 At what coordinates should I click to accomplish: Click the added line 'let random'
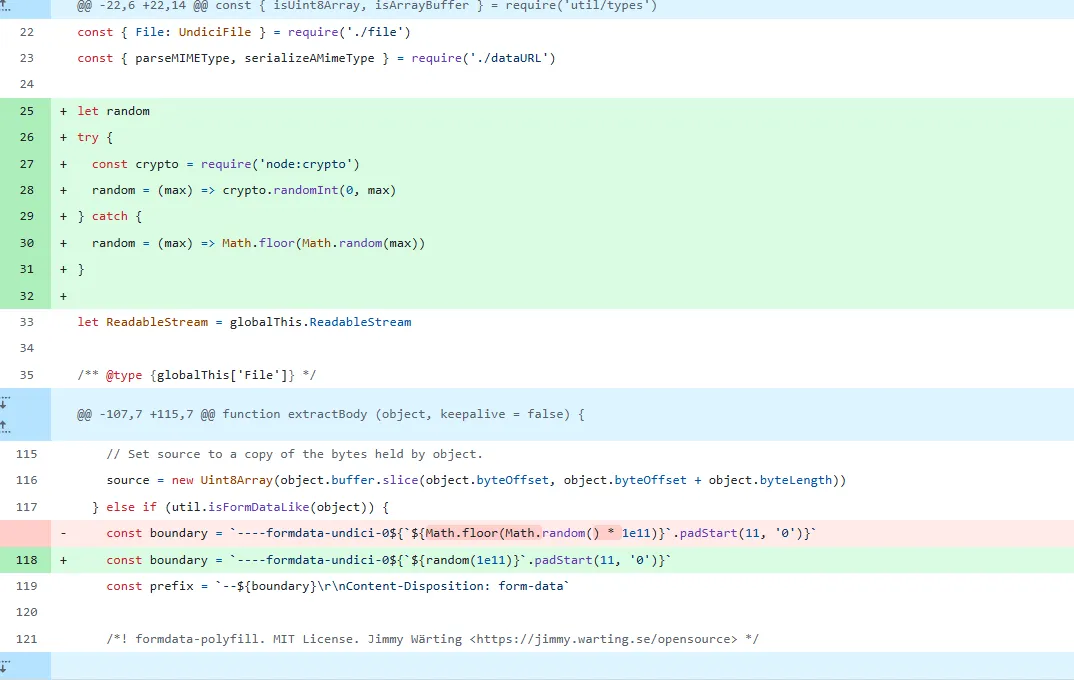pos(113,111)
